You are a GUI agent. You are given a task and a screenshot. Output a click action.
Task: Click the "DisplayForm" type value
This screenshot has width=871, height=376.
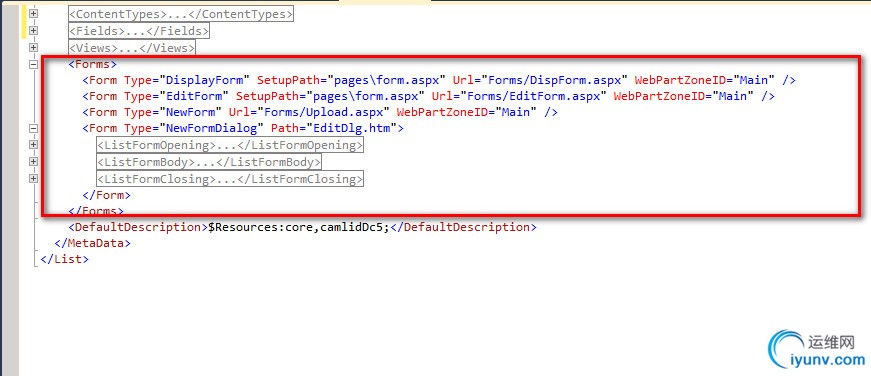(x=204, y=80)
